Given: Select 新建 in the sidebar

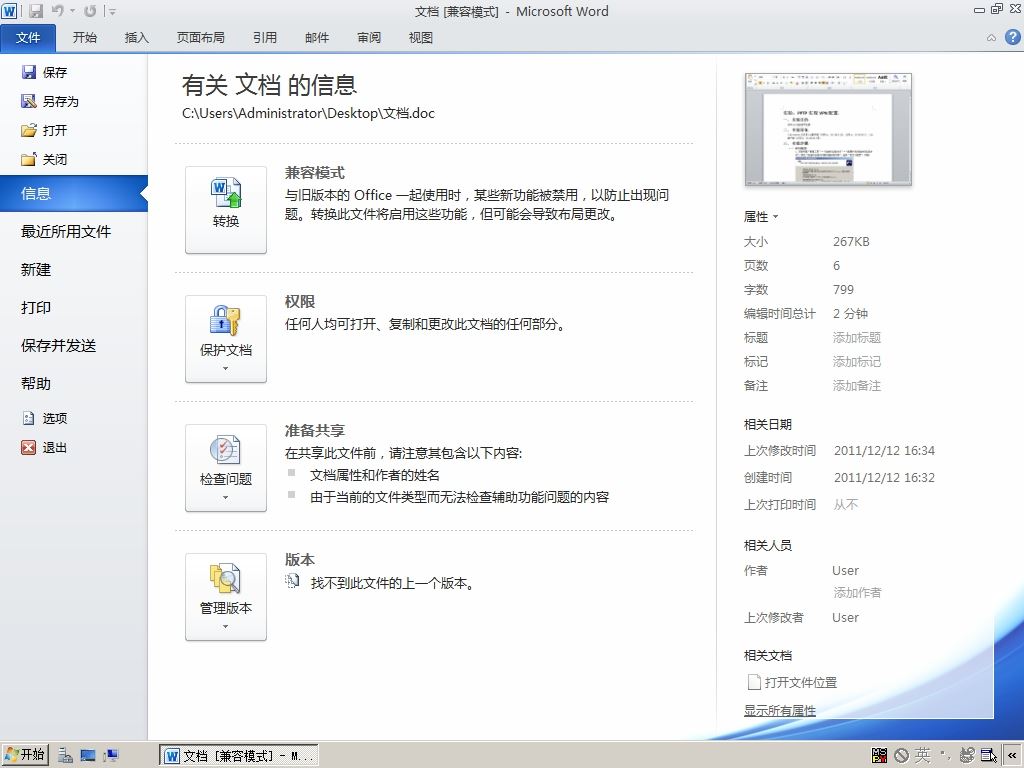Looking at the screenshot, I should (36, 270).
